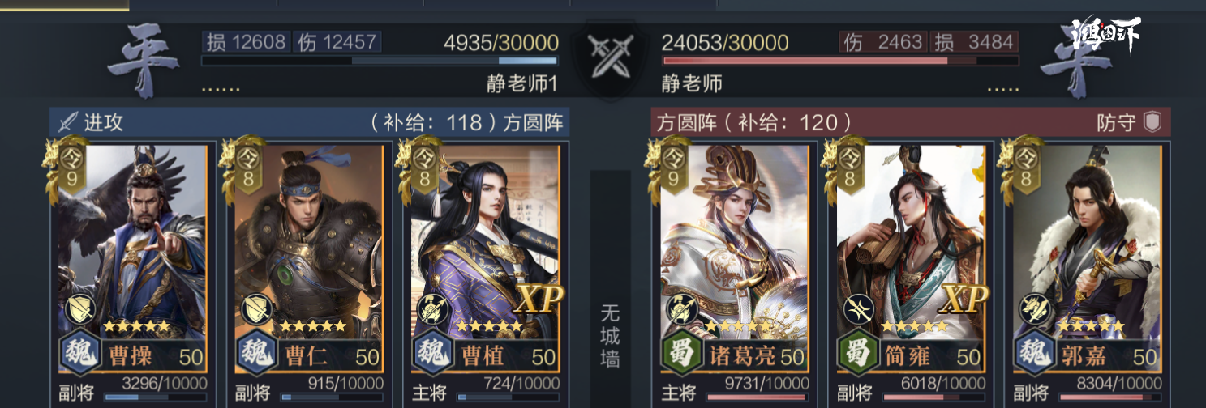Click the 方圆阵 (补给: 120) formation label
This screenshot has height=408, width=1206.
point(753,122)
